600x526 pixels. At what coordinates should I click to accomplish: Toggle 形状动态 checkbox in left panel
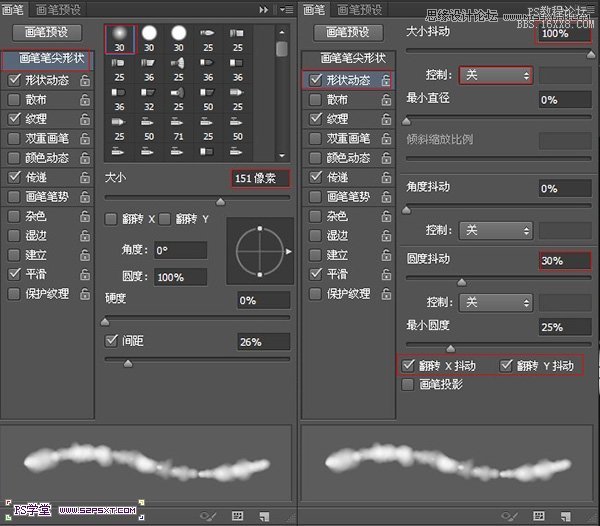tap(14, 80)
